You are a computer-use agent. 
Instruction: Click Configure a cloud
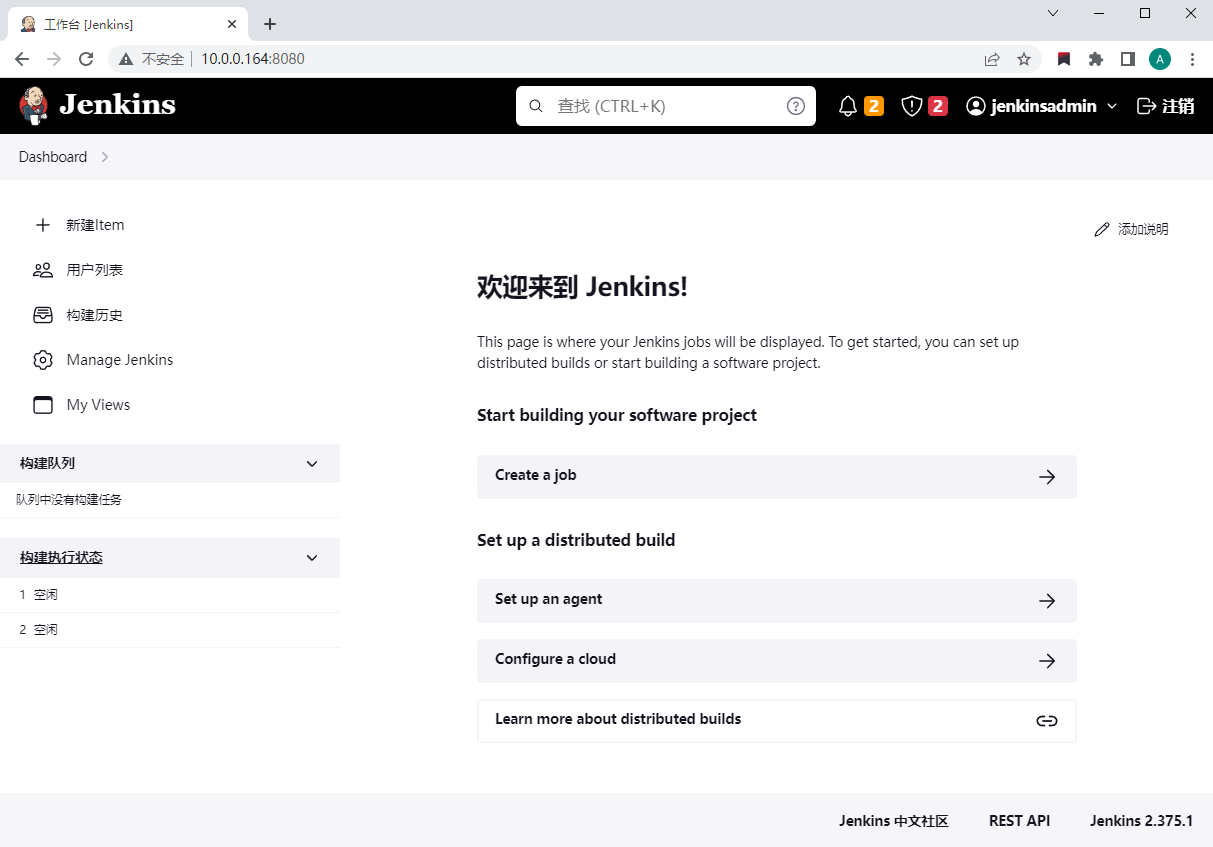coord(777,660)
